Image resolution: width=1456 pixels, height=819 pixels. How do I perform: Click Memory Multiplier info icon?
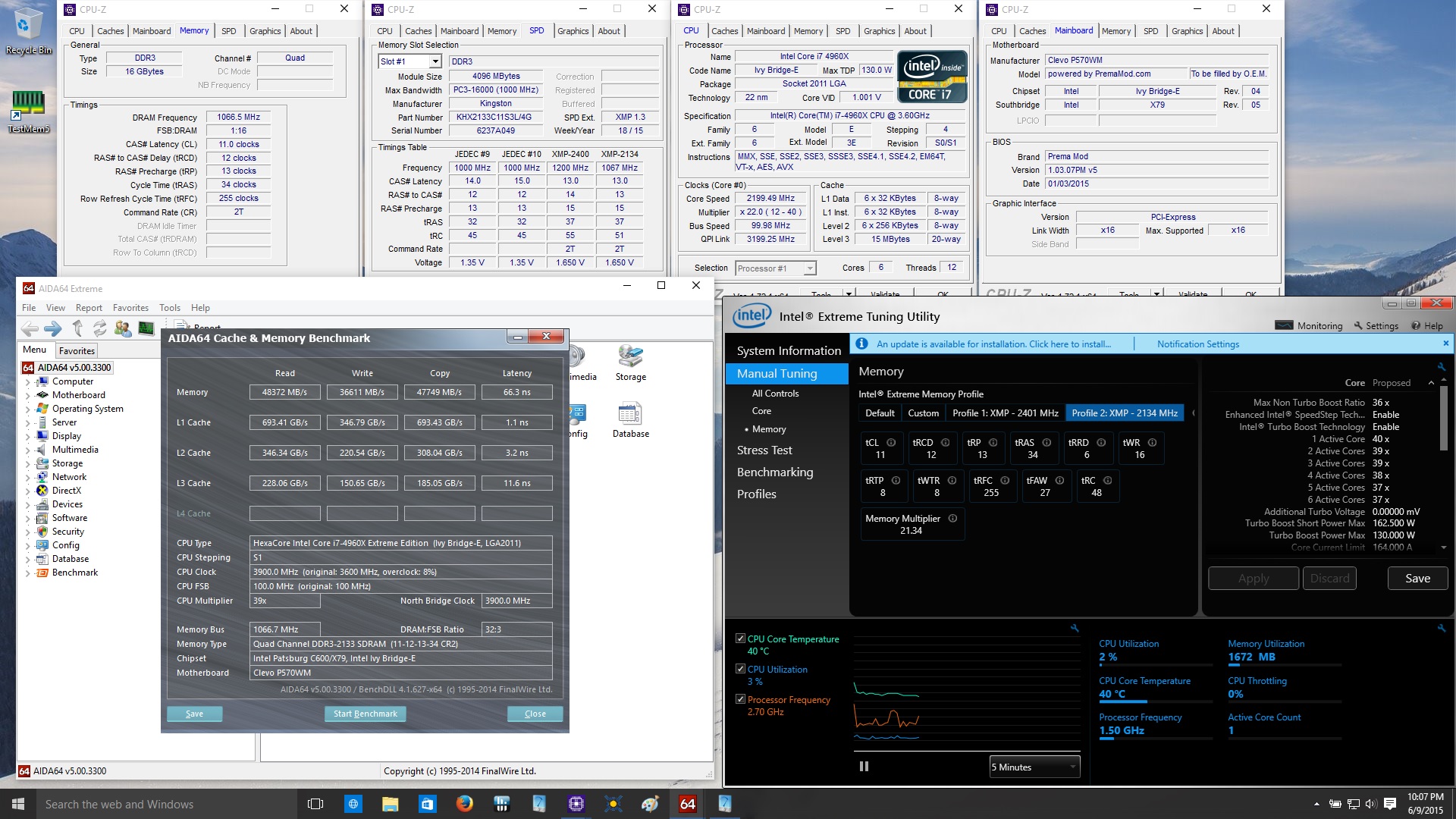tap(952, 518)
